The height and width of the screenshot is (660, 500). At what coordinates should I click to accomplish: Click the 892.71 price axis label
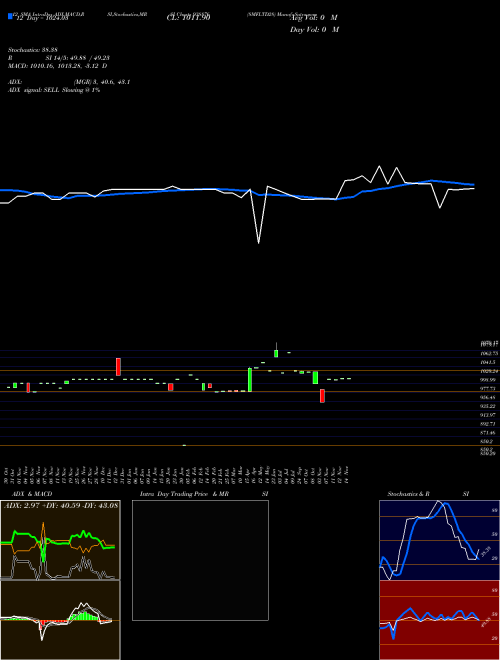click(490, 424)
